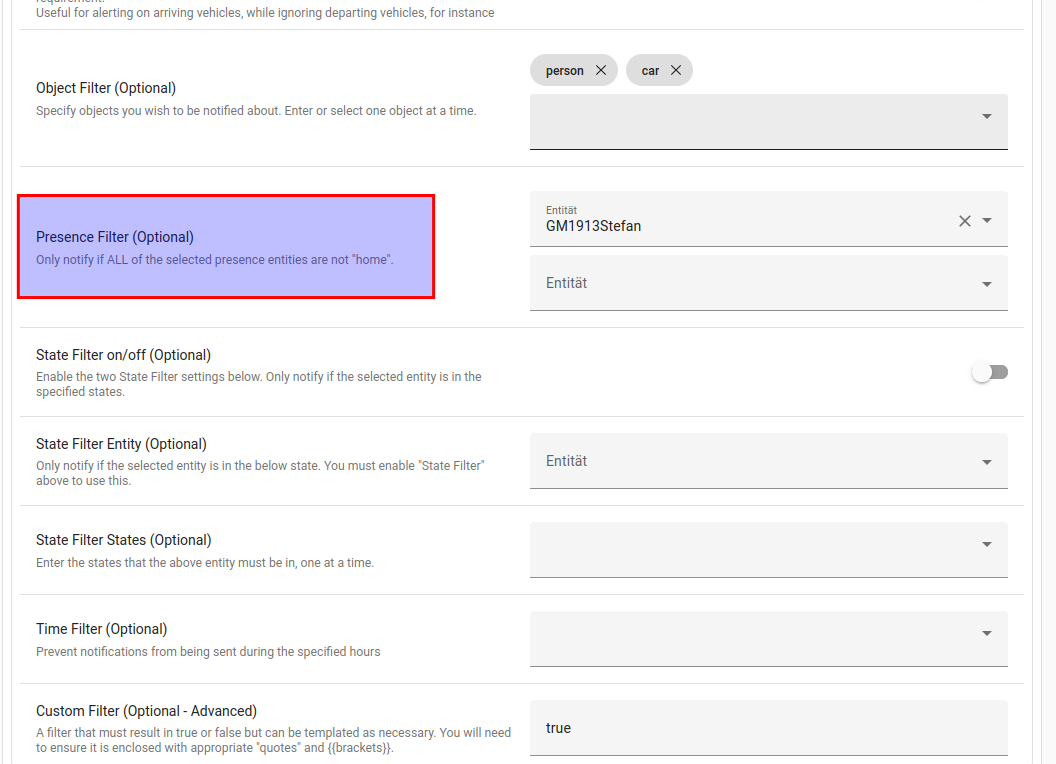This screenshot has height=764, width=1056.
Task: Remove the person chip from Object Filter
Action: click(600, 70)
